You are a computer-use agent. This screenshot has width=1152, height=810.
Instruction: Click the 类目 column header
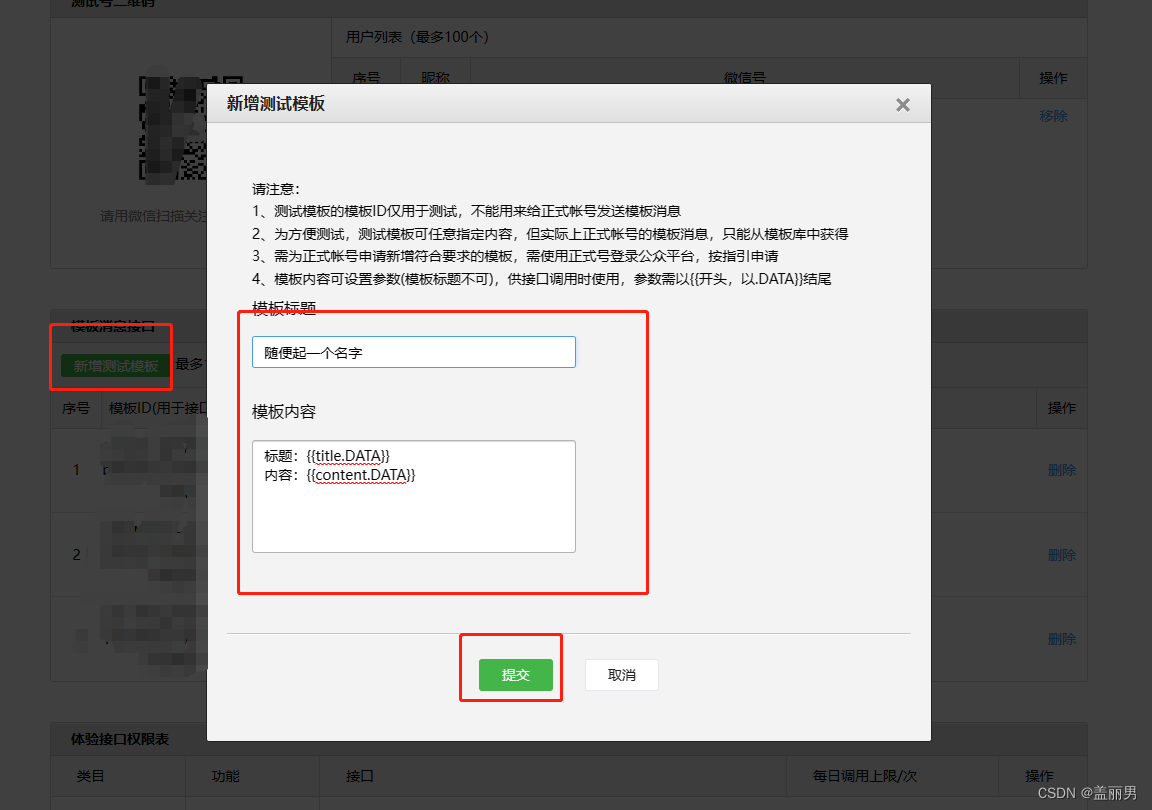point(90,776)
